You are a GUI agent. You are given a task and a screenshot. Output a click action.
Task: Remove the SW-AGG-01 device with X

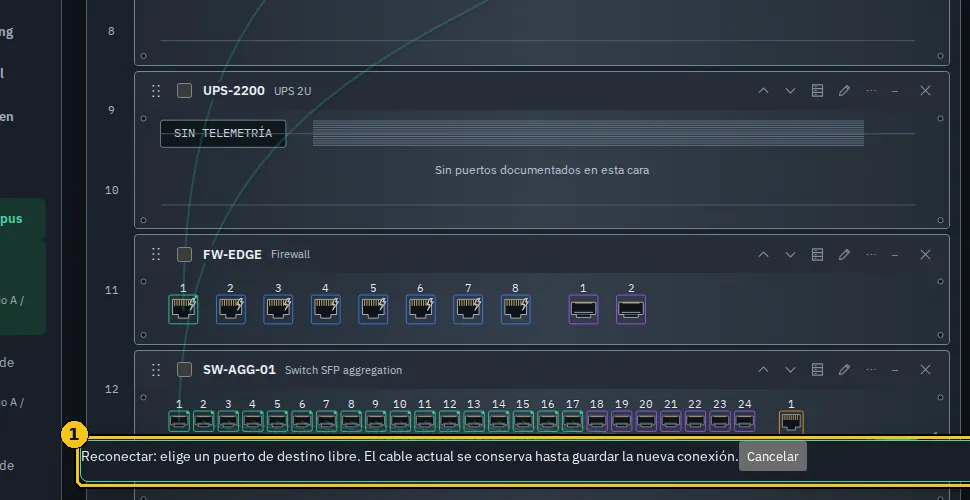coord(925,370)
